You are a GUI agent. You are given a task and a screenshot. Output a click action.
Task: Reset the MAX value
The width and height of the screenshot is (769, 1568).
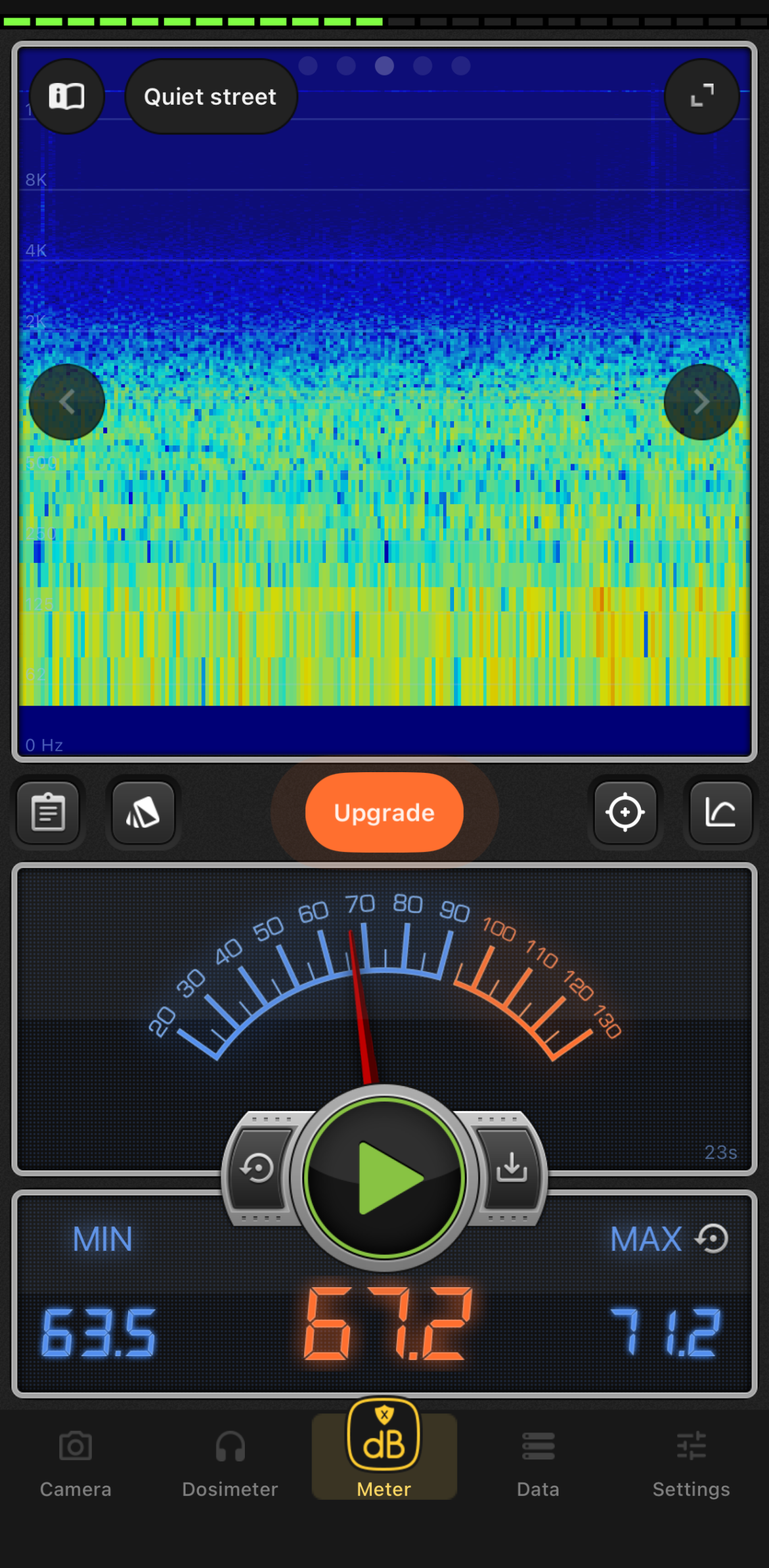pos(712,1239)
